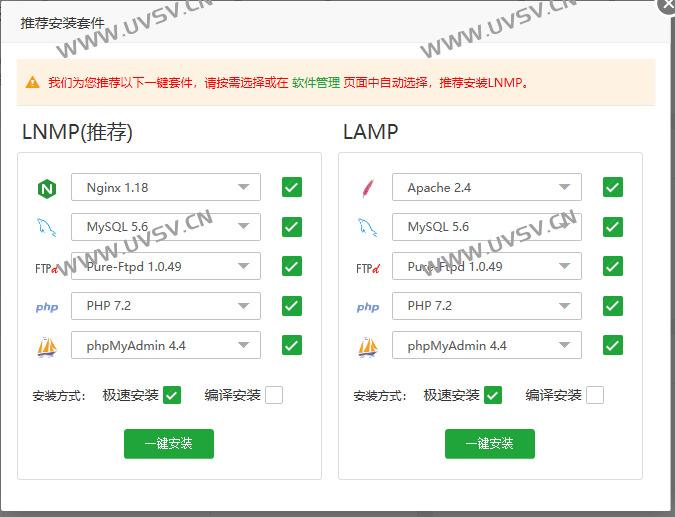The width and height of the screenshot is (675, 517).
Task: Uncheck the Apache 2.4 checkbox
Action: [x=613, y=187]
